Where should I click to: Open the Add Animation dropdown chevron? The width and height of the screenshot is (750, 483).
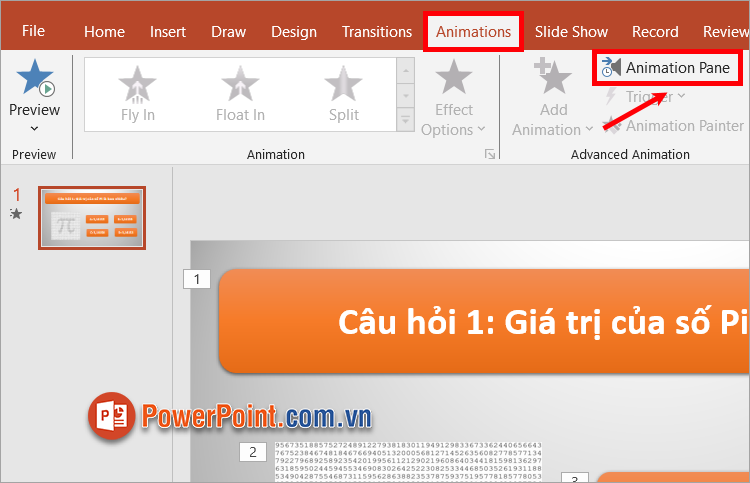pos(589,130)
